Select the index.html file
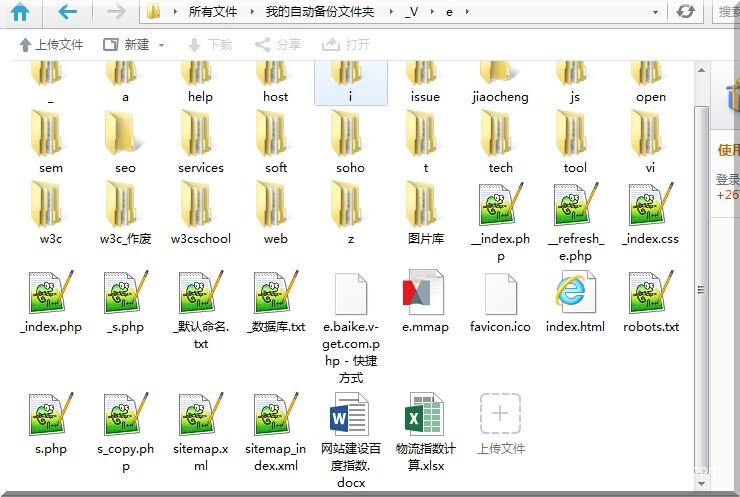 (575, 302)
